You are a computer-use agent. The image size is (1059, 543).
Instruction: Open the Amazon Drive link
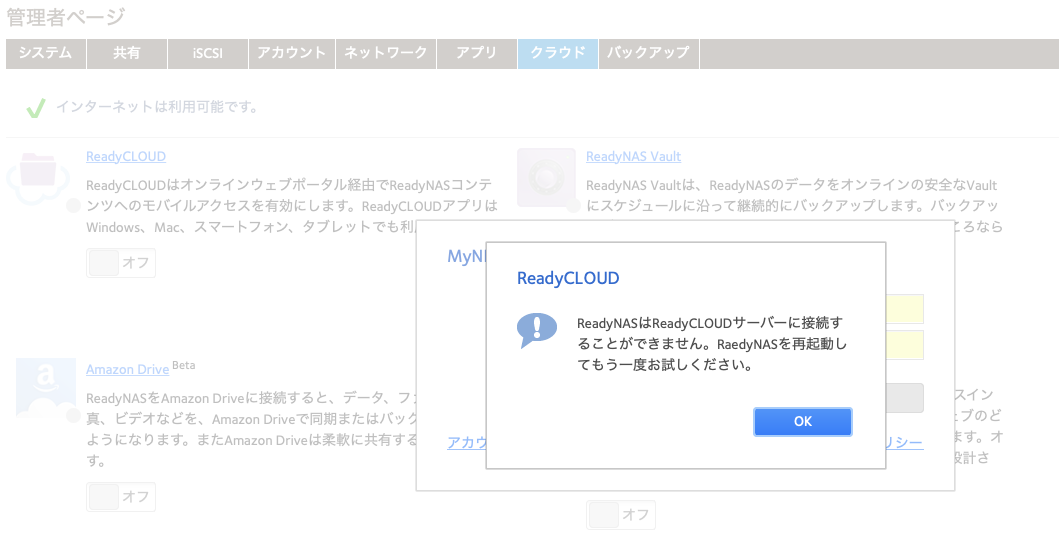(127, 369)
